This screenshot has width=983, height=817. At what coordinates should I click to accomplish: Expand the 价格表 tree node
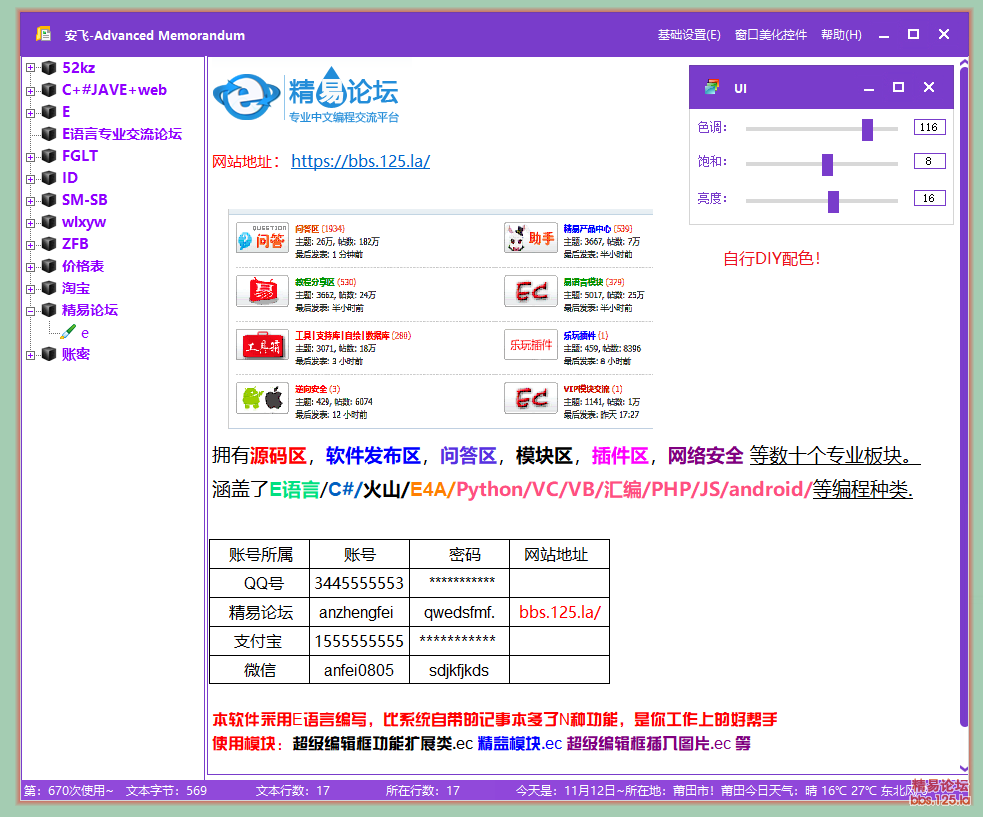tap(30, 266)
